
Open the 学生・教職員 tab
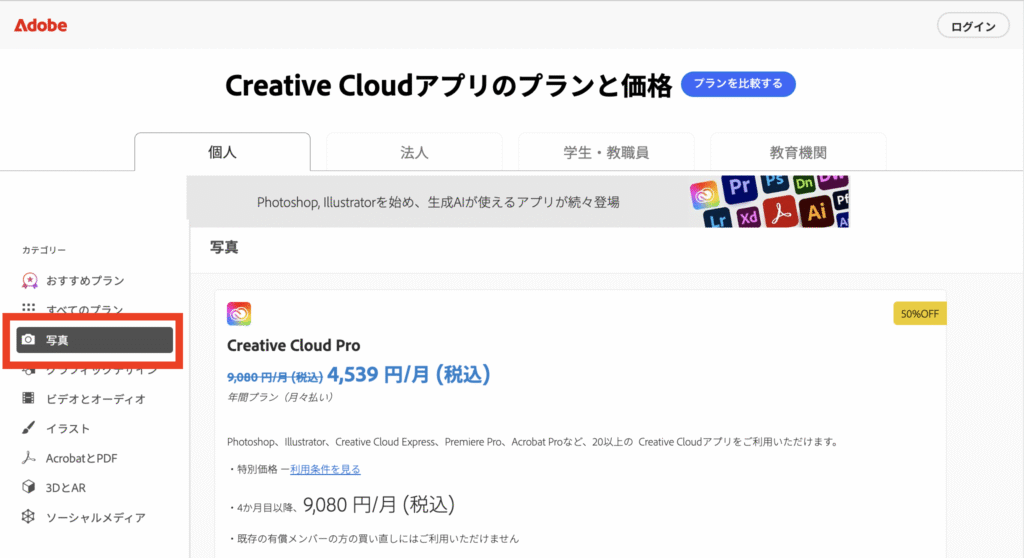606,153
